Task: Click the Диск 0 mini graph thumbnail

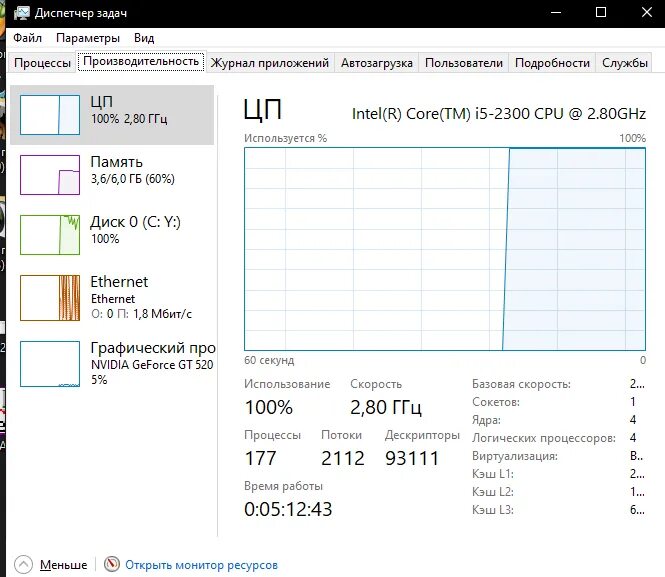Action: 50,235
